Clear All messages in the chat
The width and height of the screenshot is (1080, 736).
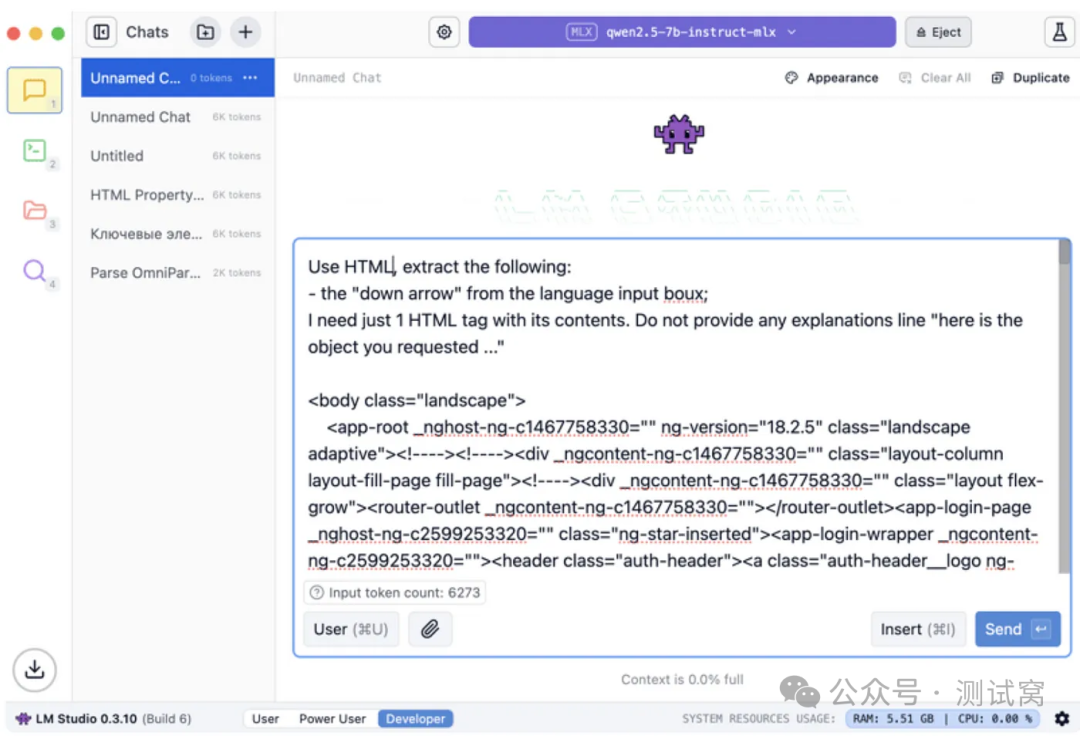click(x=935, y=78)
